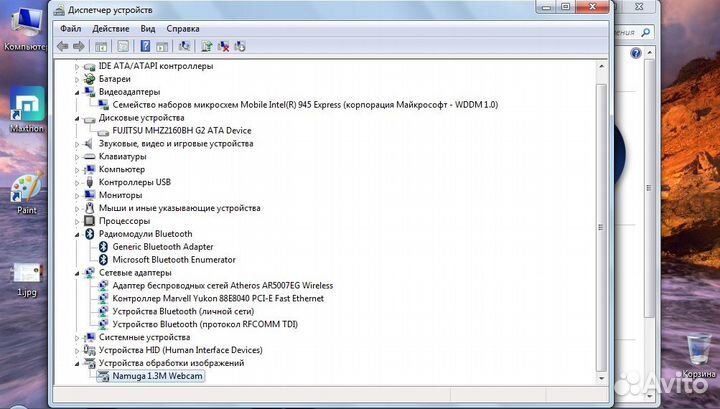Open the Корзина recycle bin
720x409 pixels.
coord(698,356)
